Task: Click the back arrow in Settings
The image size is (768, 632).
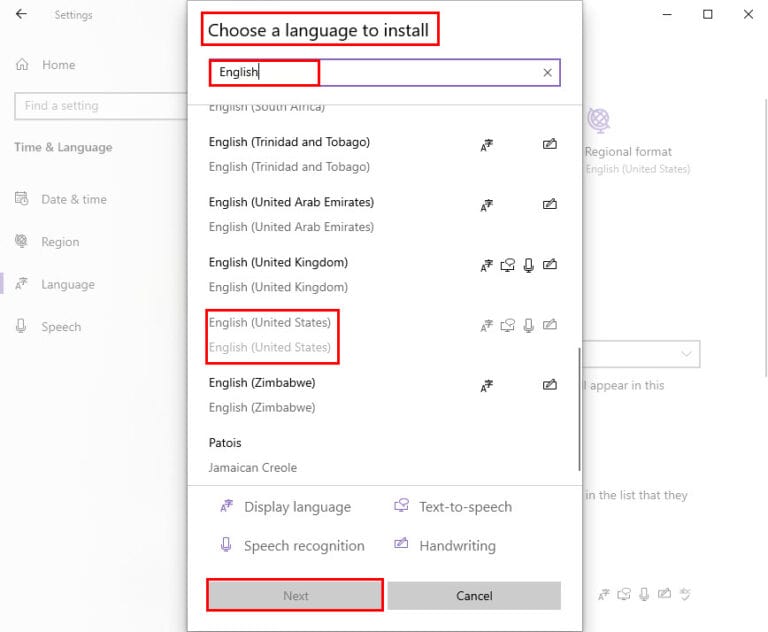Action: tap(21, 14)
